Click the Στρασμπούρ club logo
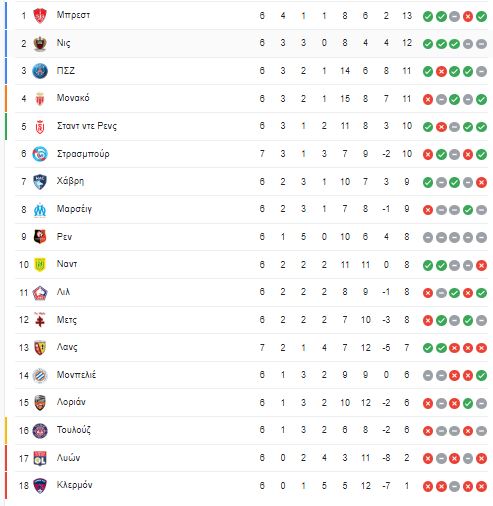 point(40,154)
